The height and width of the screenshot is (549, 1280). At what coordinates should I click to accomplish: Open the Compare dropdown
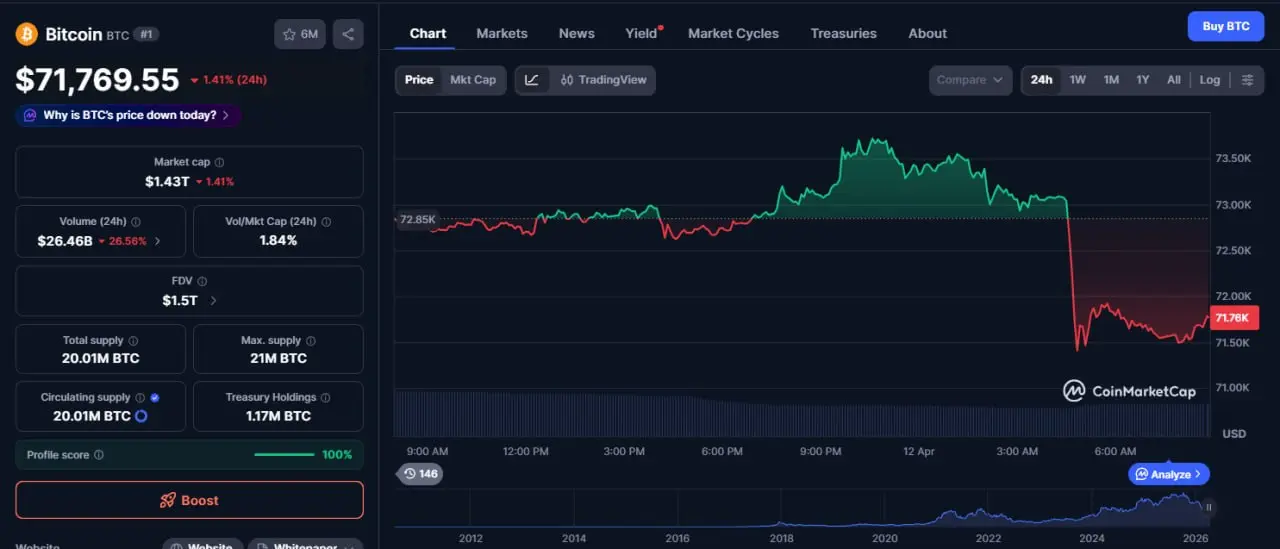(970, 80)
